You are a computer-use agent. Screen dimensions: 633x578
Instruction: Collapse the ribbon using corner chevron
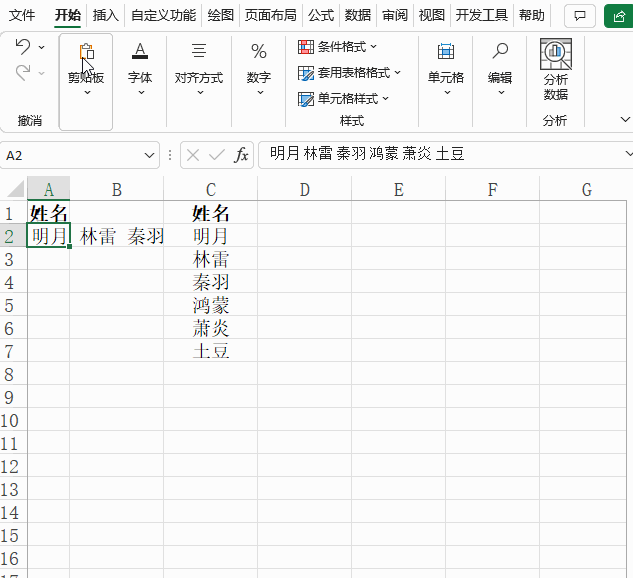tap(625, 119)
